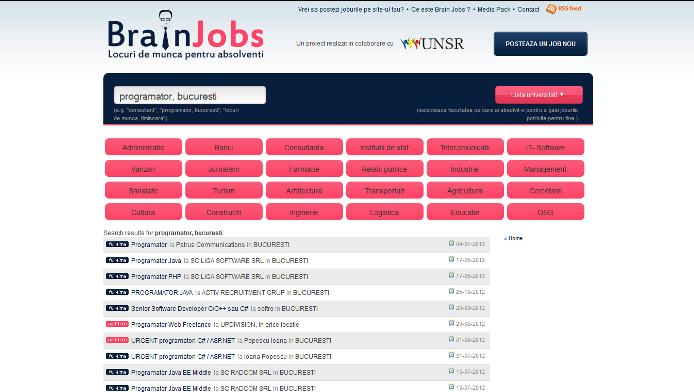Screen dimensions: 694x392
Task: Click the BrainJobs logo
Action: 185,35
